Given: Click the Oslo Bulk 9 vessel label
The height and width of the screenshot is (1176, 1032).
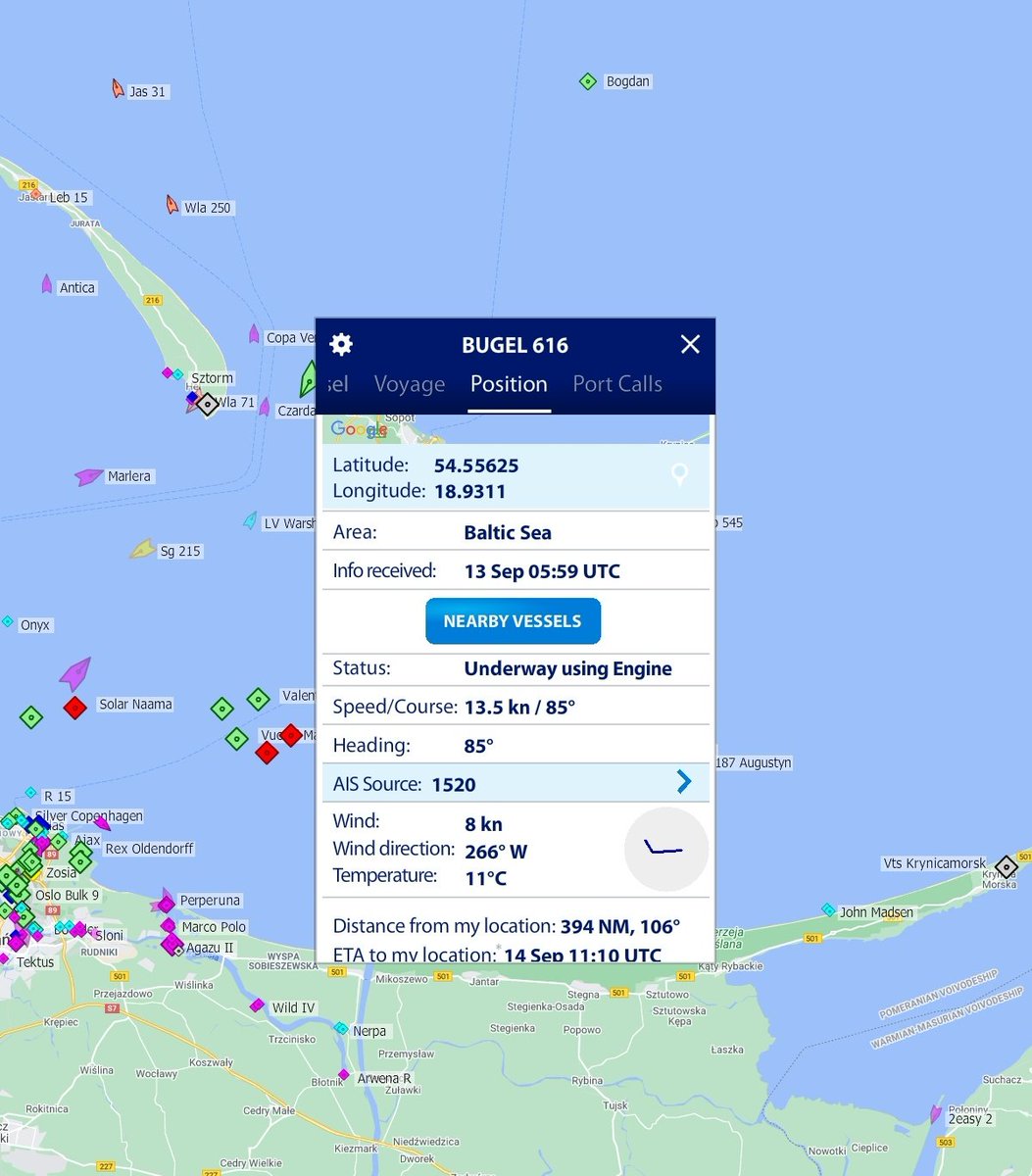Looking at the screenshot, I should tap(67, 895).
